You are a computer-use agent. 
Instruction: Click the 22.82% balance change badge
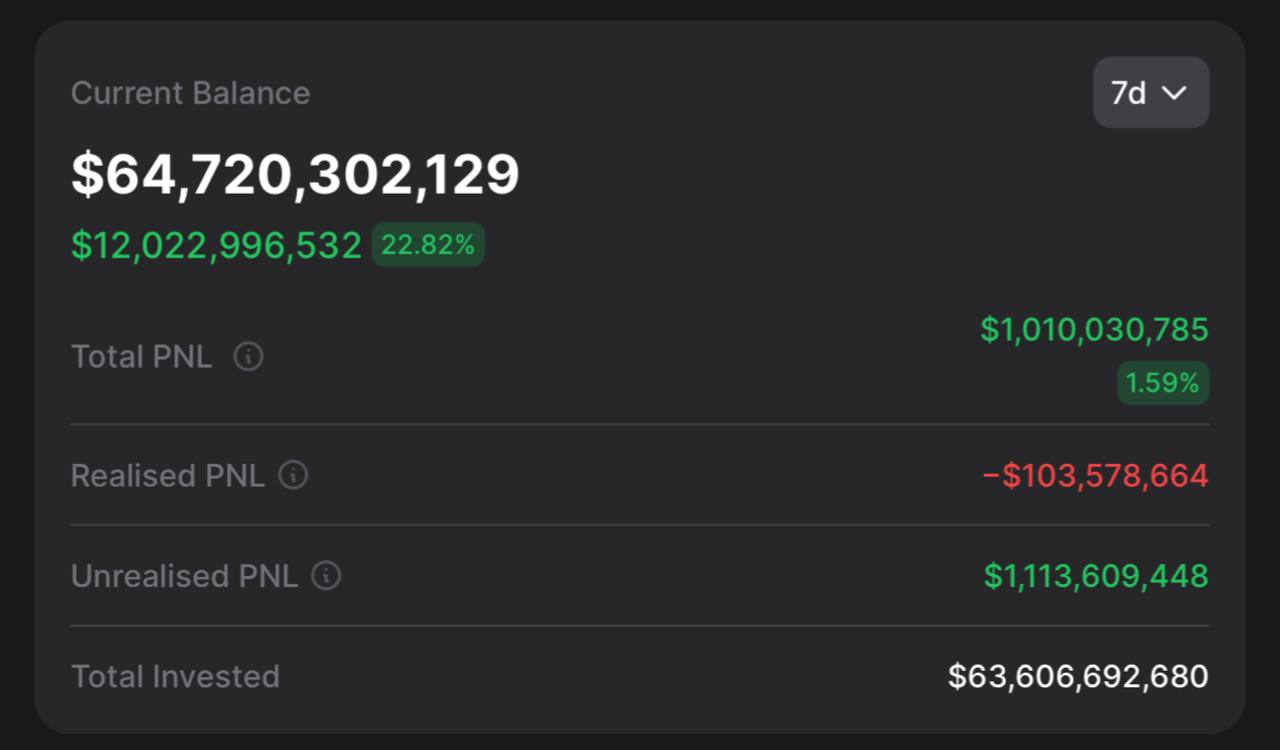click(428, 245)
